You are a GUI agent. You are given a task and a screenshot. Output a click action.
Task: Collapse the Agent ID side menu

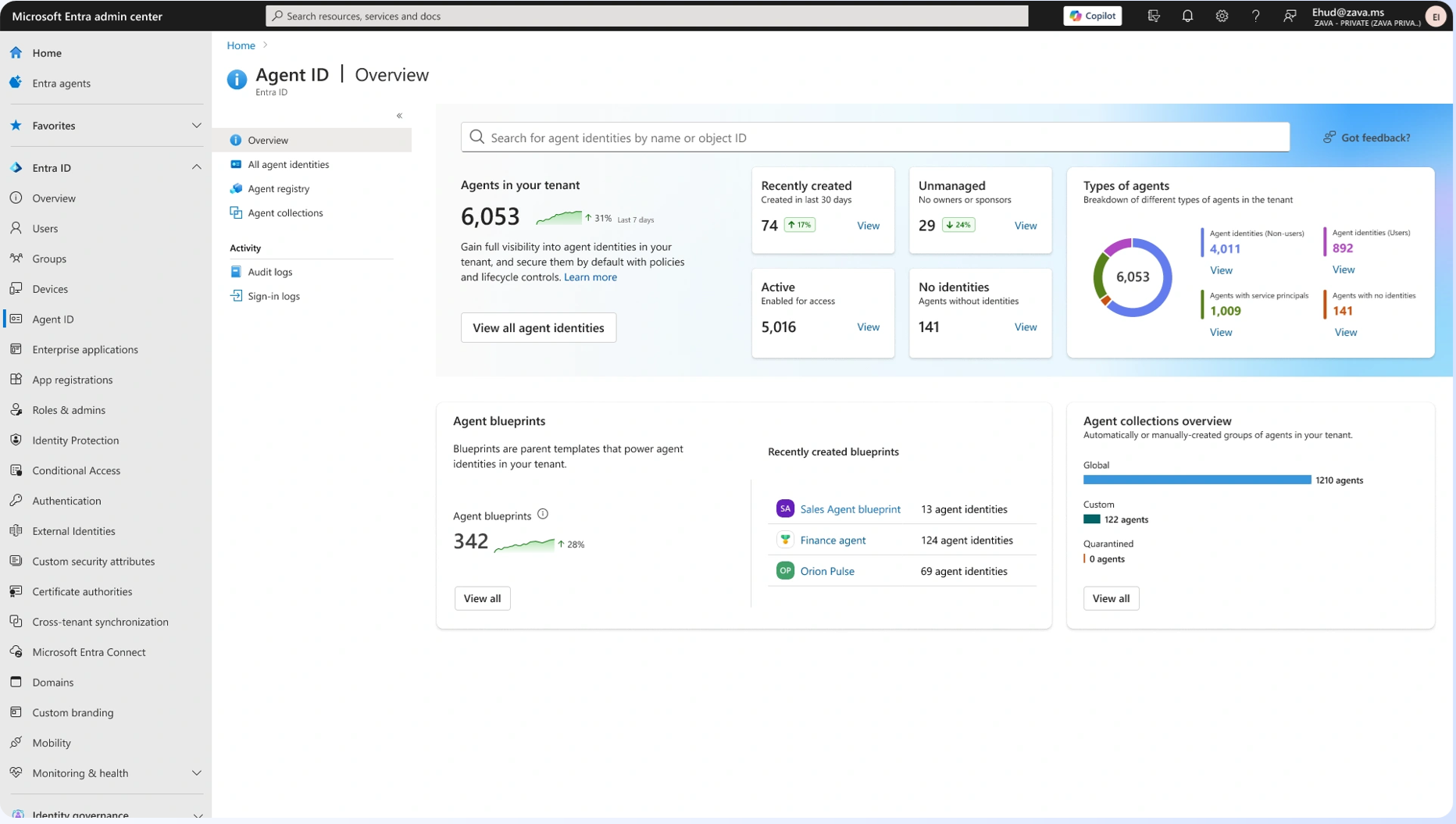tap(399, 116)
